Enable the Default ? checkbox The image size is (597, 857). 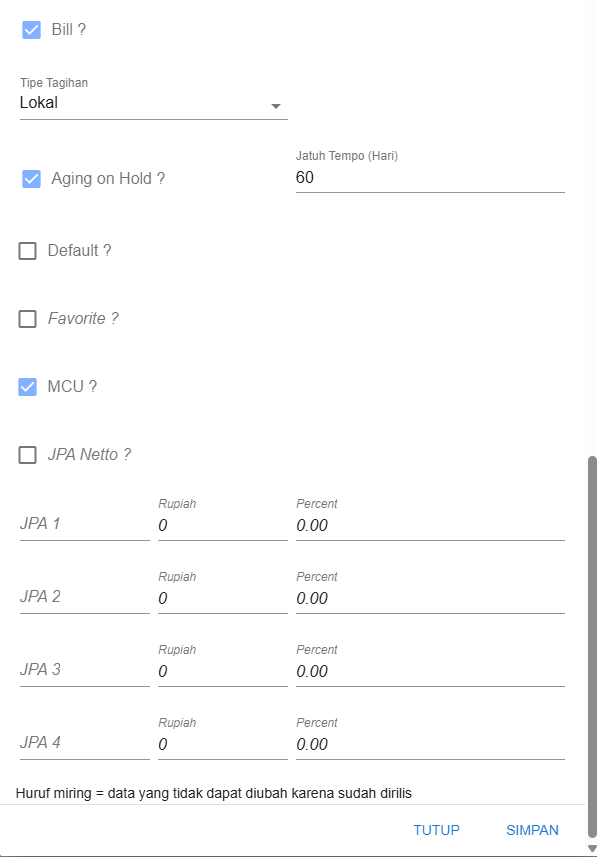tap(27, 251)
